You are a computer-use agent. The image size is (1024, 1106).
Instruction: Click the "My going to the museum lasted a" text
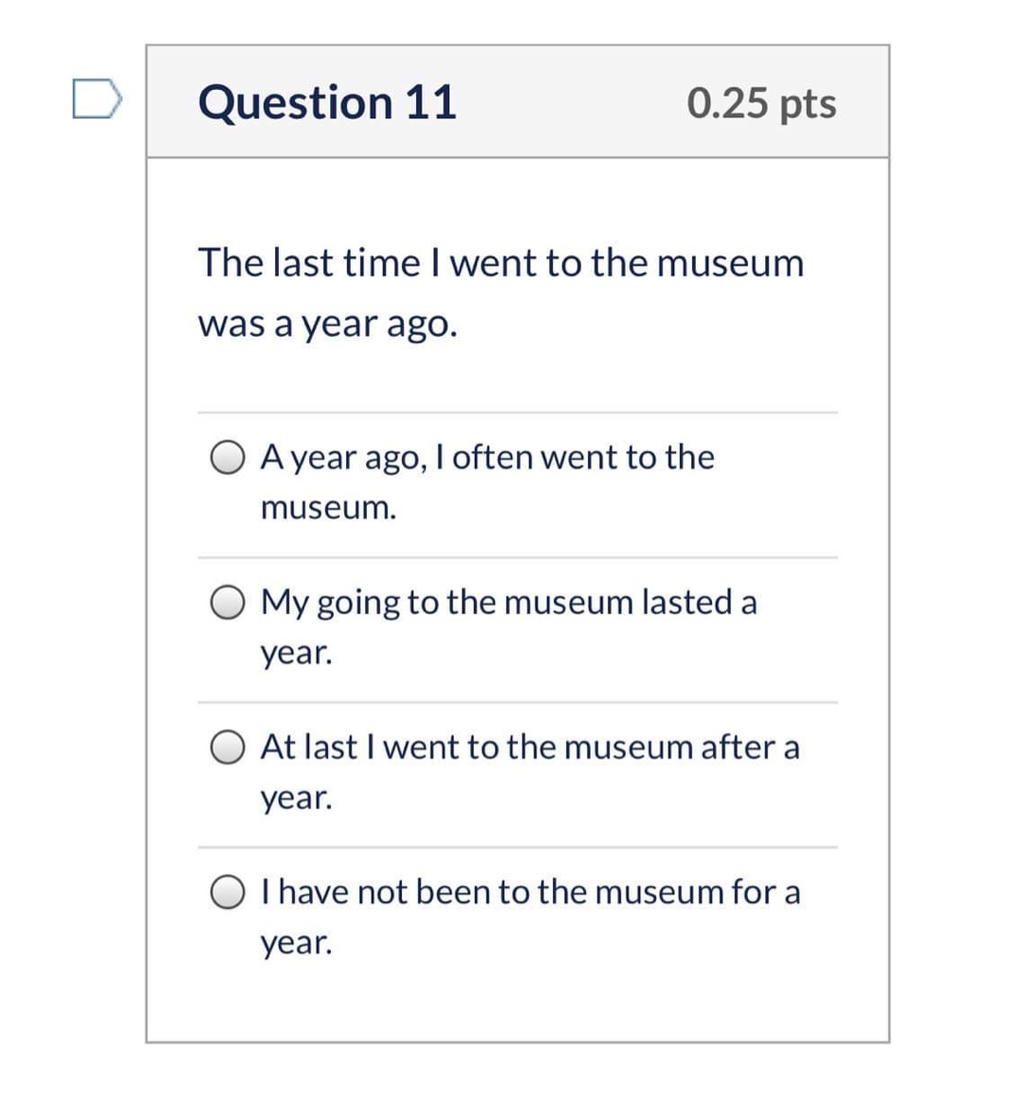pyautogui.click(x=508, y=603)
